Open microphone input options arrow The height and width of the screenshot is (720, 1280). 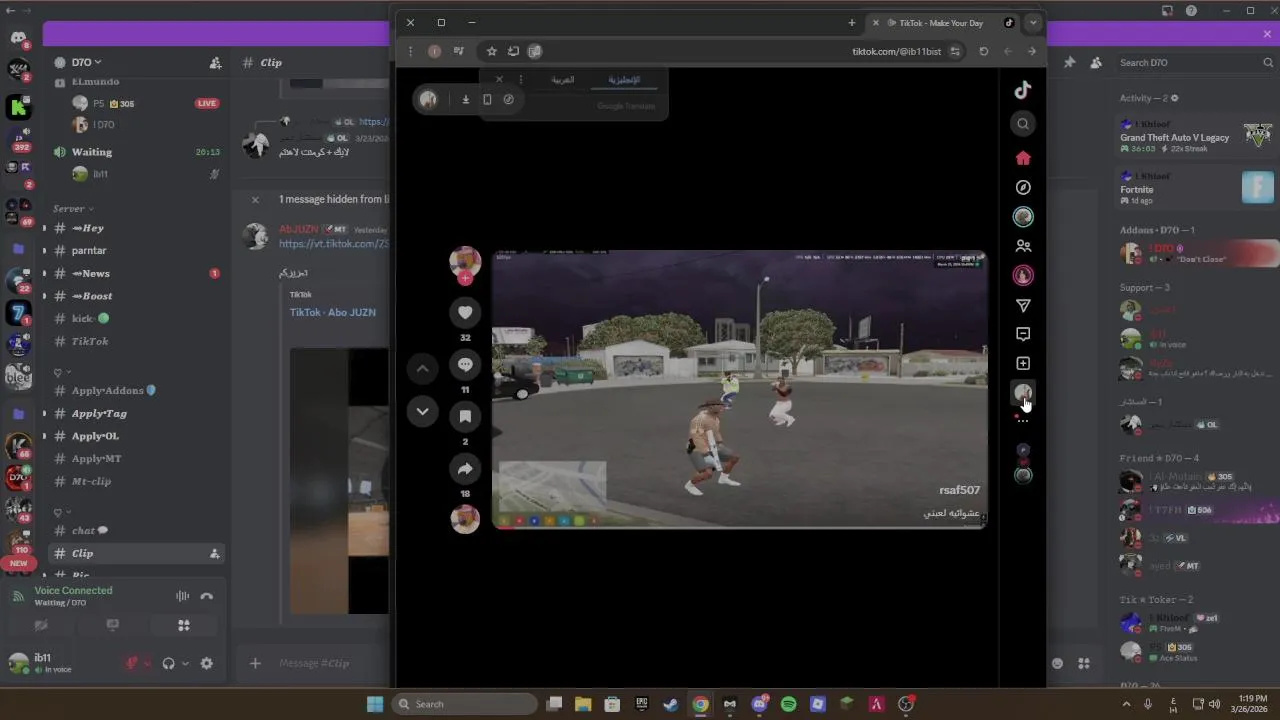click(147, 663)
